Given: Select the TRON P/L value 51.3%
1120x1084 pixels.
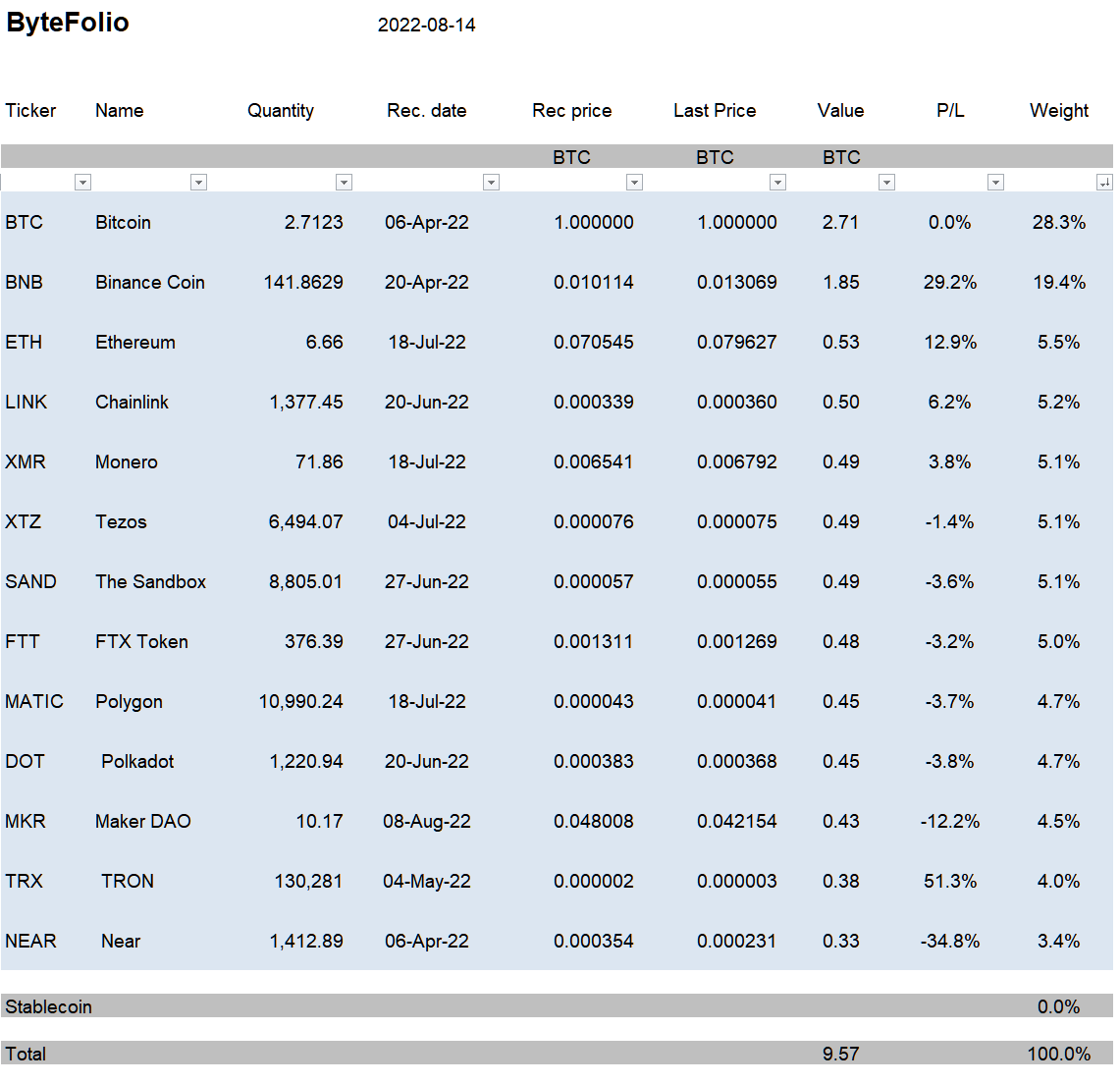Looking at the screenshot, I should tap(950, 883).
